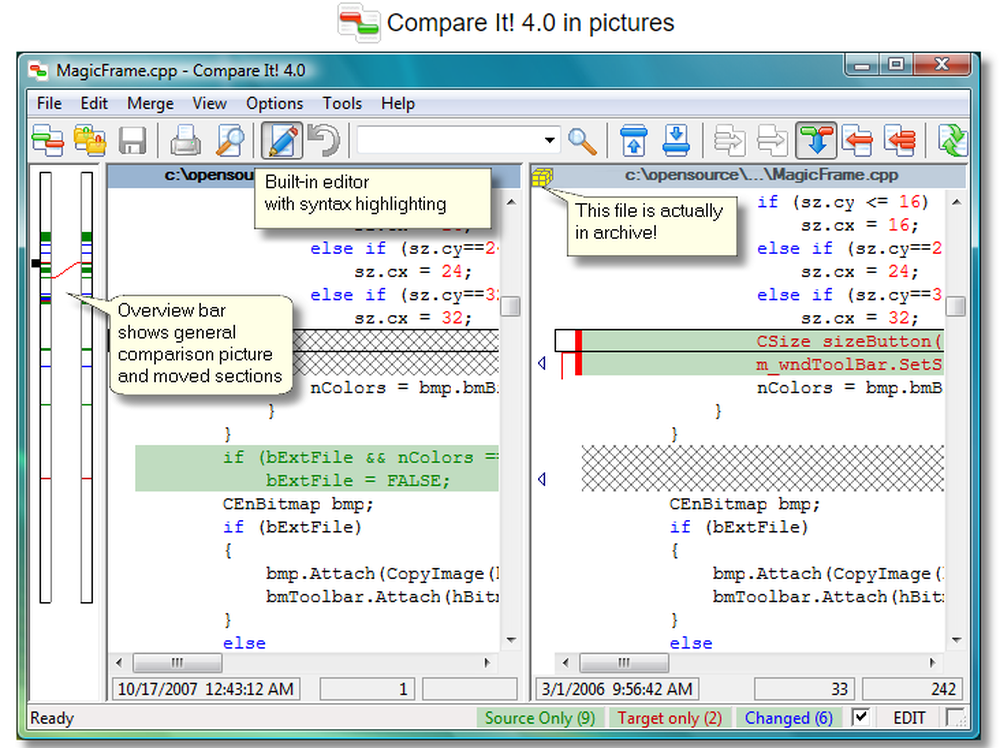The width and height of the screenshot is (1000, 748).
Task: Open the compare files toolbar icon
Action: click(x=48, y=140)
